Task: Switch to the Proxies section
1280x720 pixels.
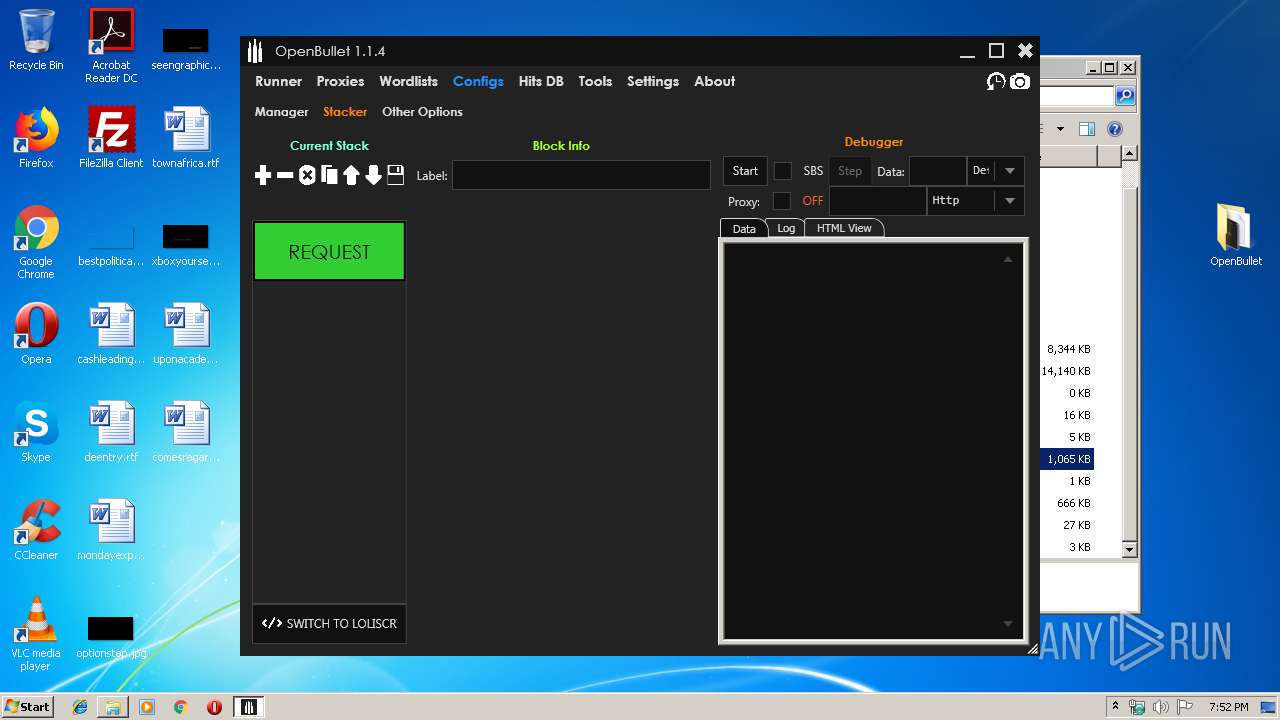Action: click(x=340, y=81)
